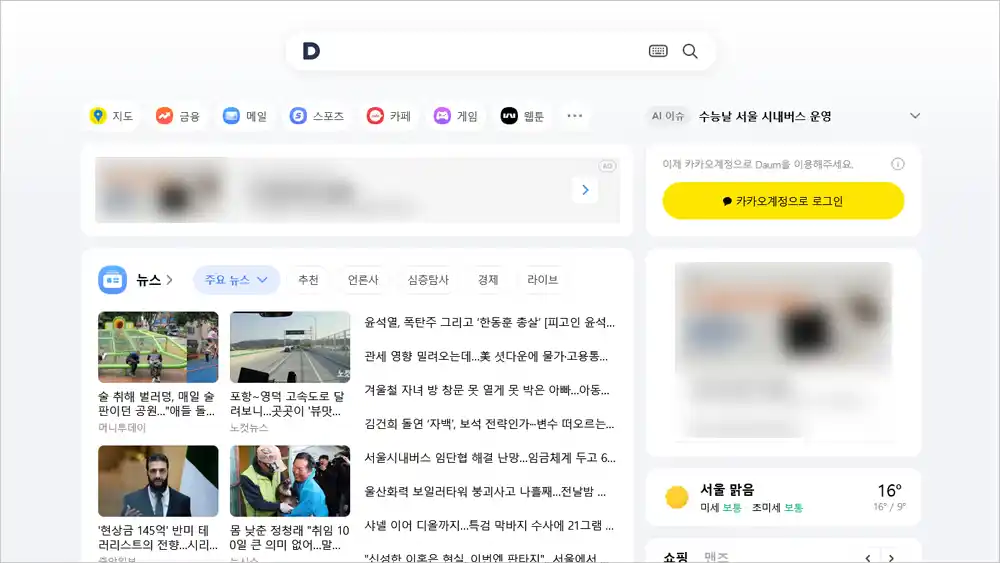Go to previous 쇼핑 item arrow
Image resolution: width=1000 pixels, height=563 pixels.
click(x=868, y=557)
